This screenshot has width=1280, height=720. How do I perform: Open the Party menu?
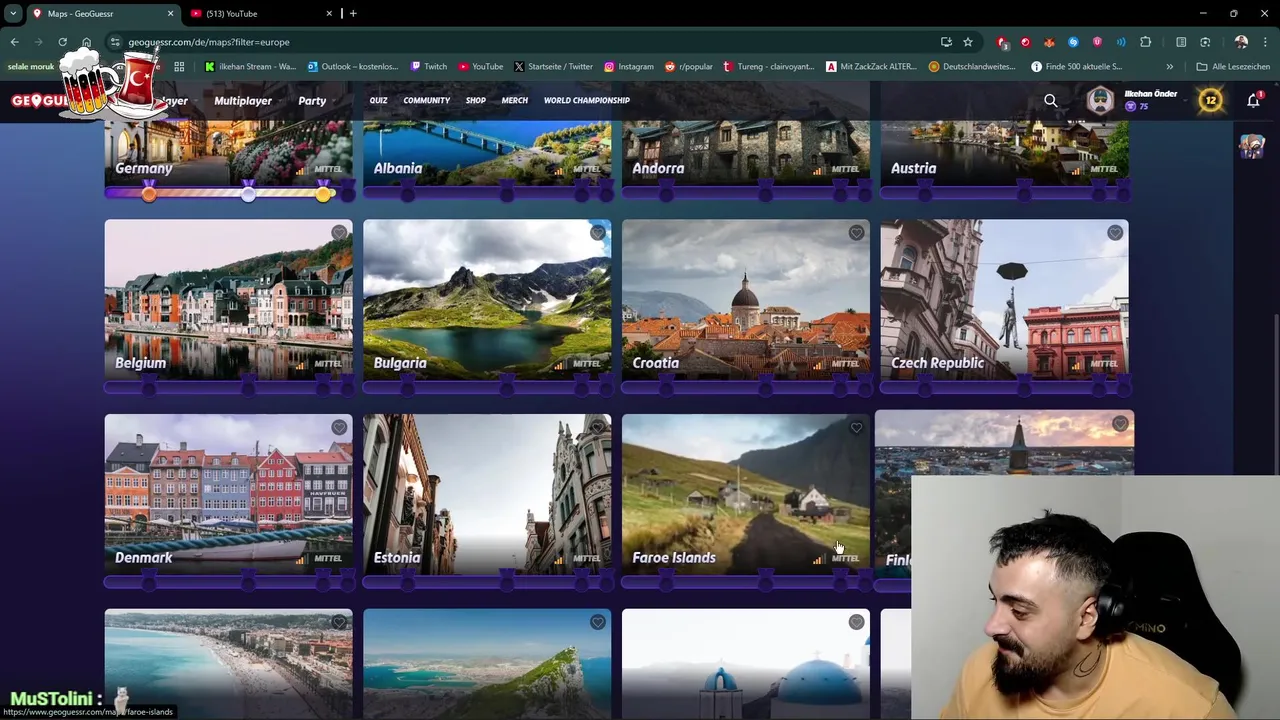click(312, 101)
